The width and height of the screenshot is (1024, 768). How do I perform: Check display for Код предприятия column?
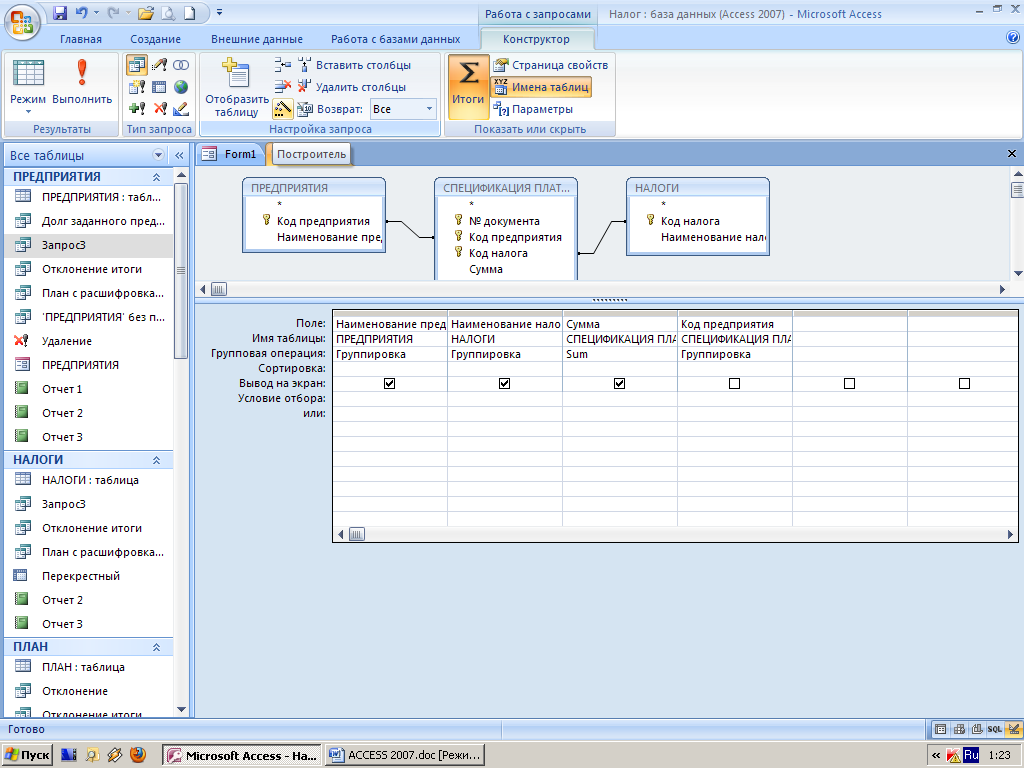point(734,383)
